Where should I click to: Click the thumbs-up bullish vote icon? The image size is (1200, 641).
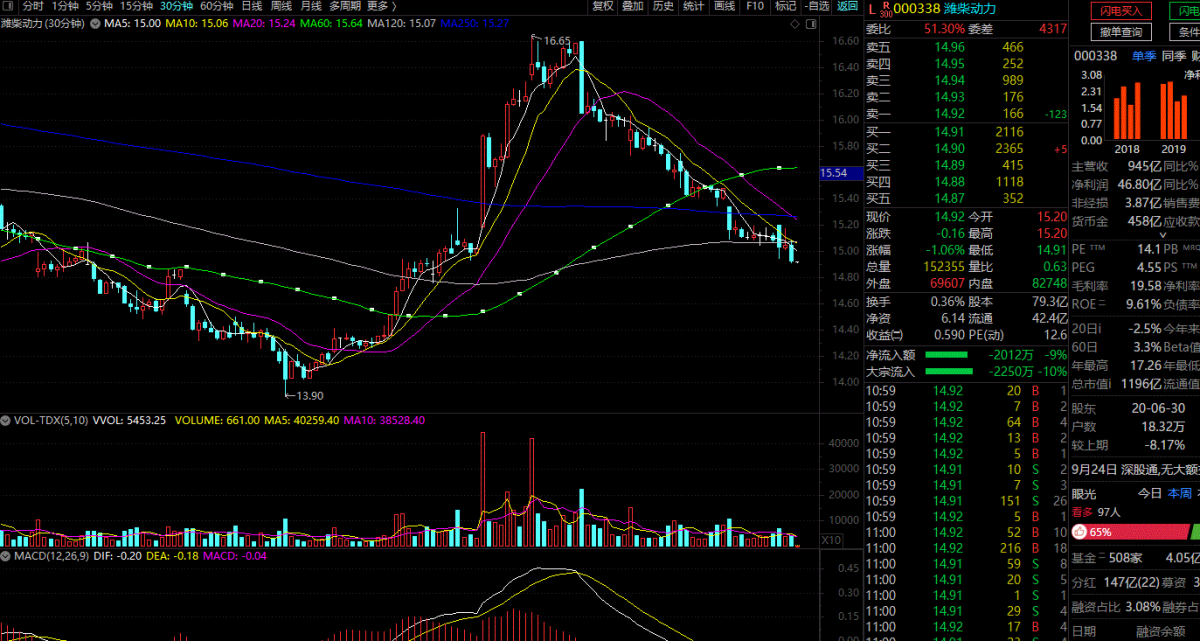1081,533
